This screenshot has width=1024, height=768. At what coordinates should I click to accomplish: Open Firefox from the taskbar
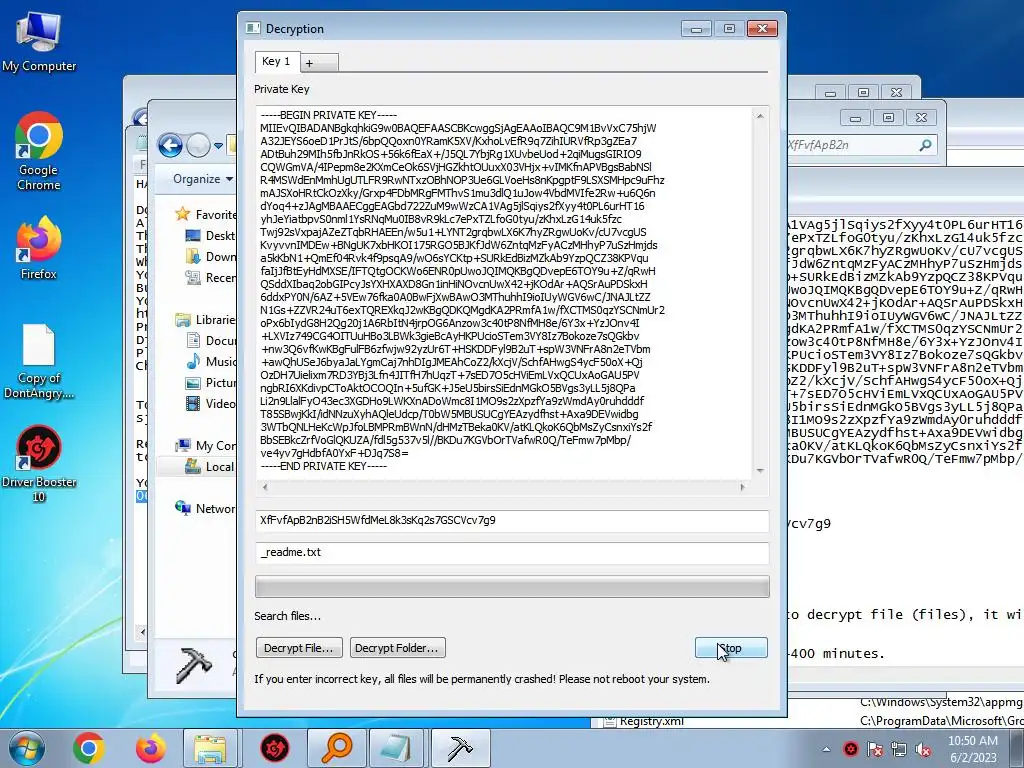[x=150, y=748]
